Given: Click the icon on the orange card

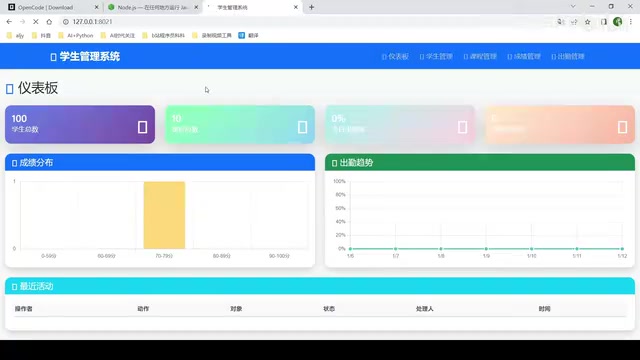Looking at the screenshot, I should pyautogui.click(x=622, y=127).
